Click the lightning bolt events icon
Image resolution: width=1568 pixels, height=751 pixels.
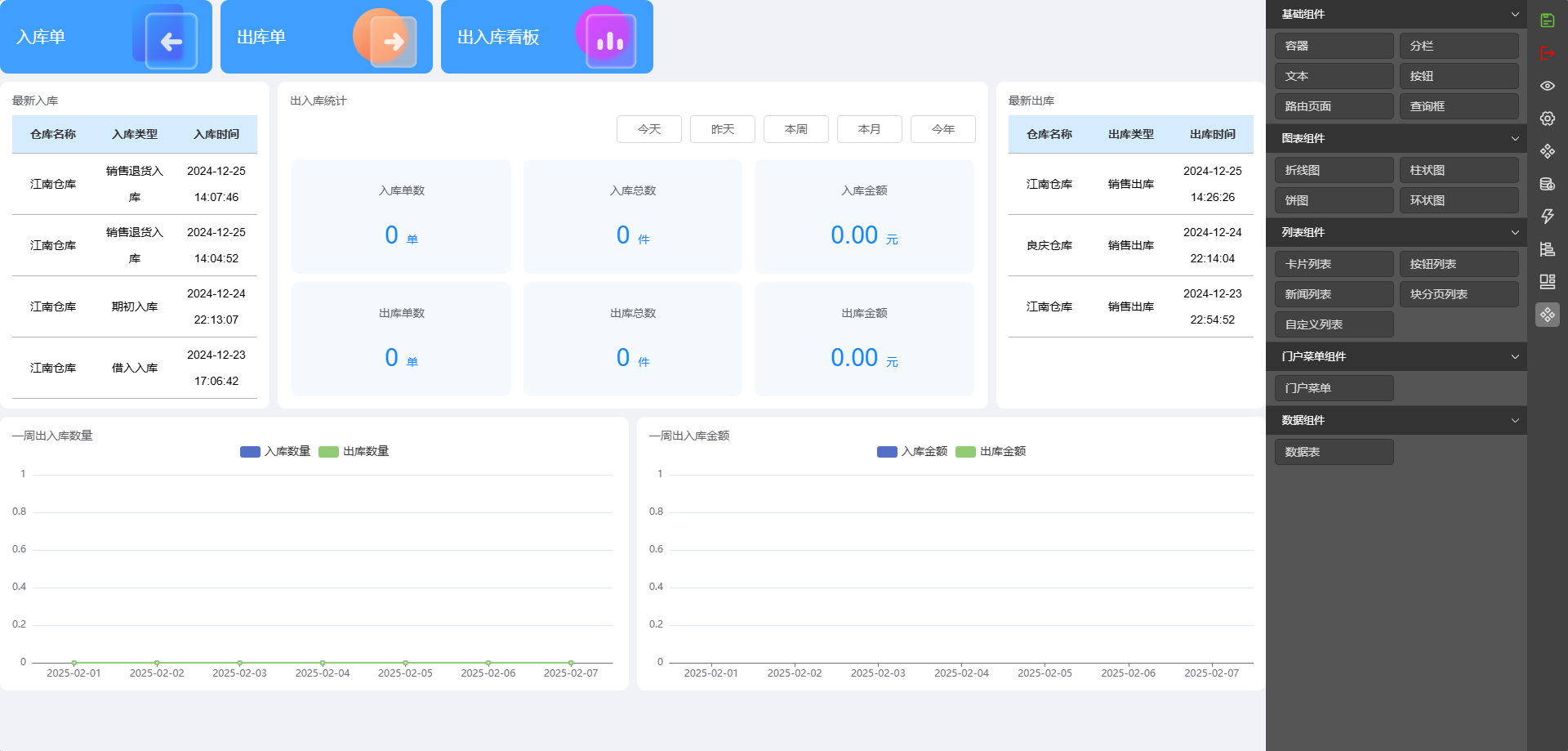(x=1547, y=217)
